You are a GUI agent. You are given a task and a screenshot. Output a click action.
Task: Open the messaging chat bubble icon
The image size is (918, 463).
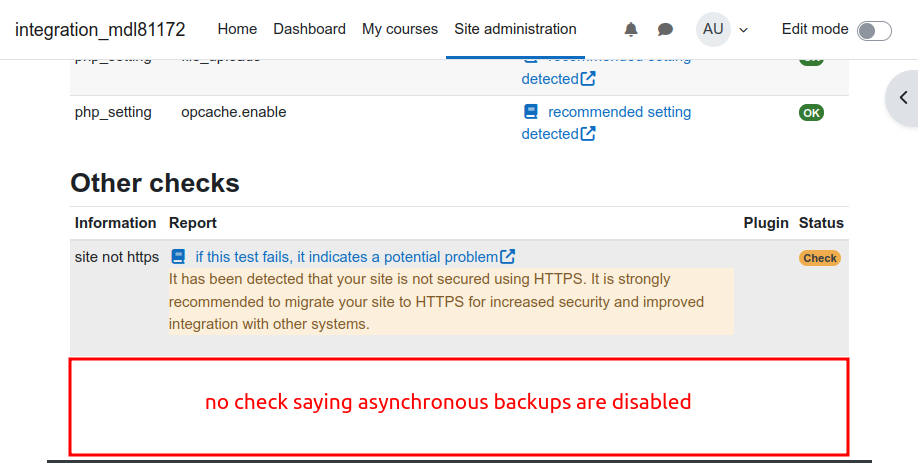pos(665,29)
